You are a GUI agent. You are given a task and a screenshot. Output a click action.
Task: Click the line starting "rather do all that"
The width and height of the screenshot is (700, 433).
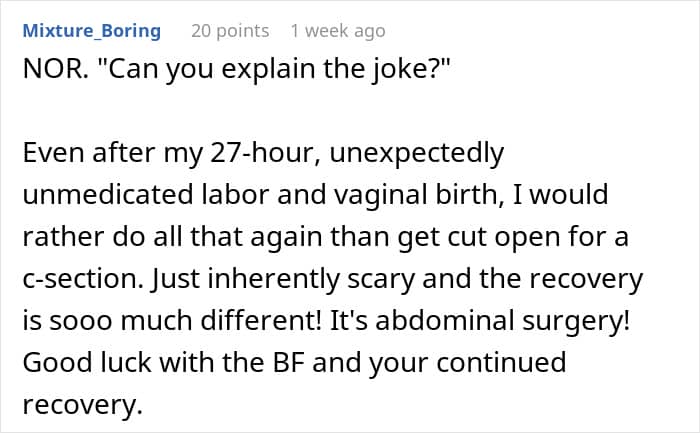tap(325, 237)
